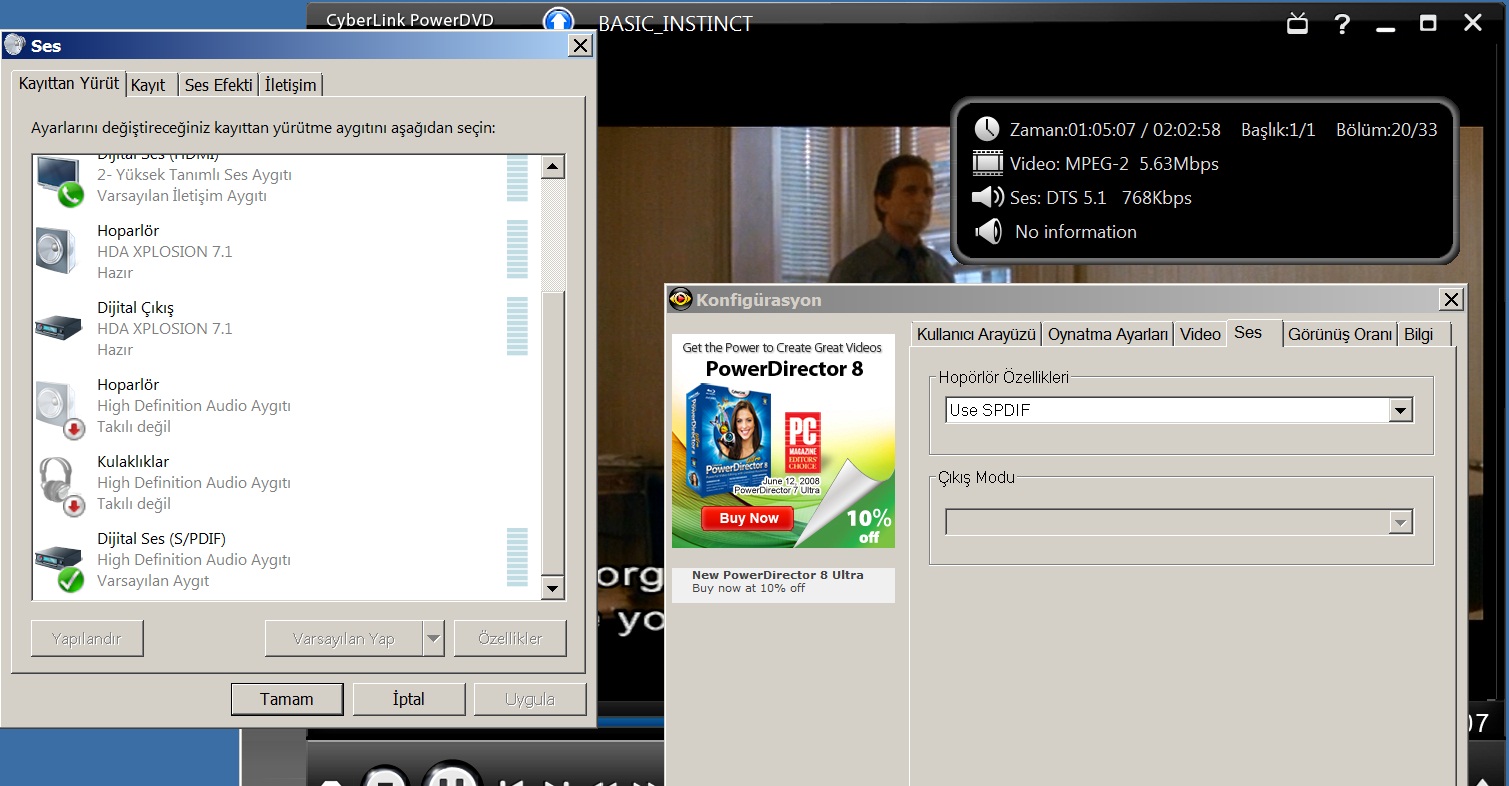
Task: Click the speaker icon beside Ses: DTS 5.1
Action: pos(988,197)
